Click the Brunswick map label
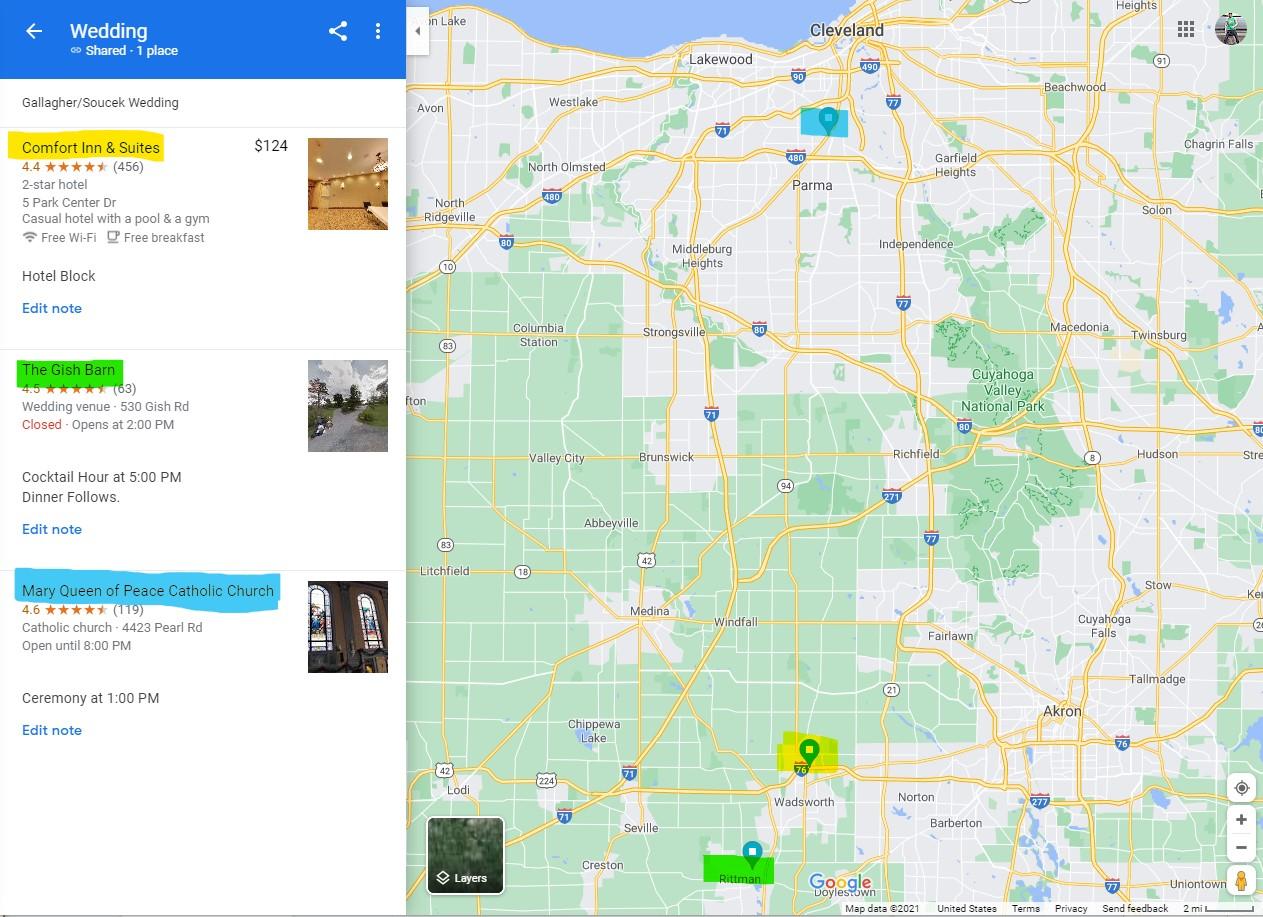 tap(666, 457)
